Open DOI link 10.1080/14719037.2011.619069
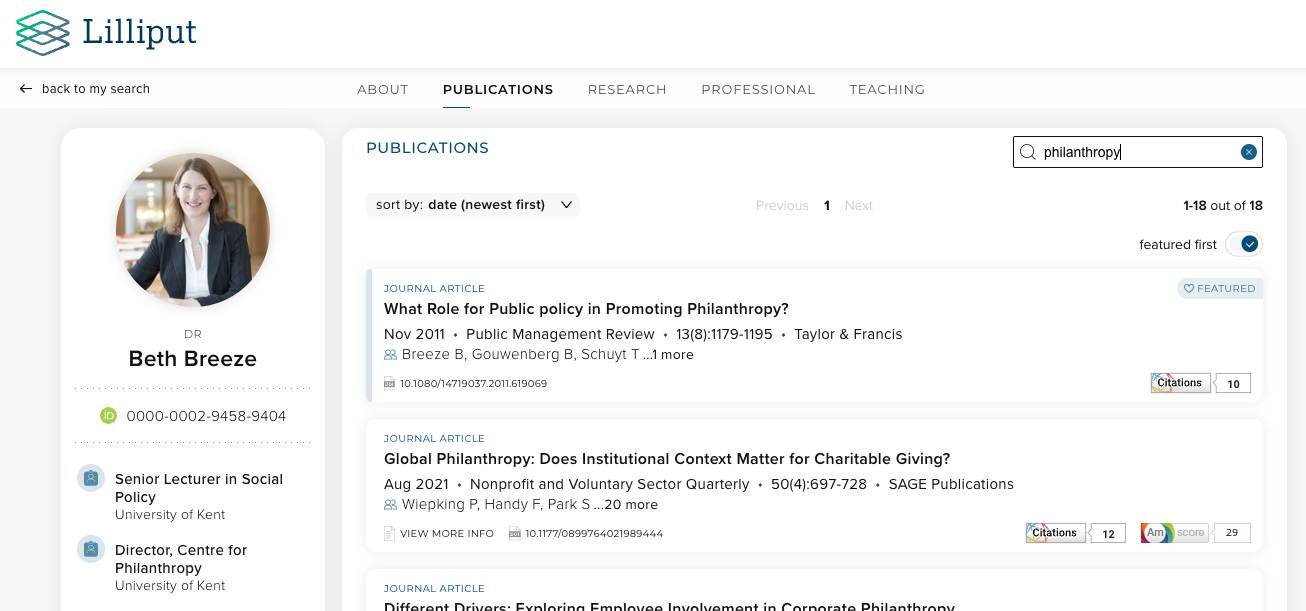Viewport: 1306px width, 611px height. point(473,383)
